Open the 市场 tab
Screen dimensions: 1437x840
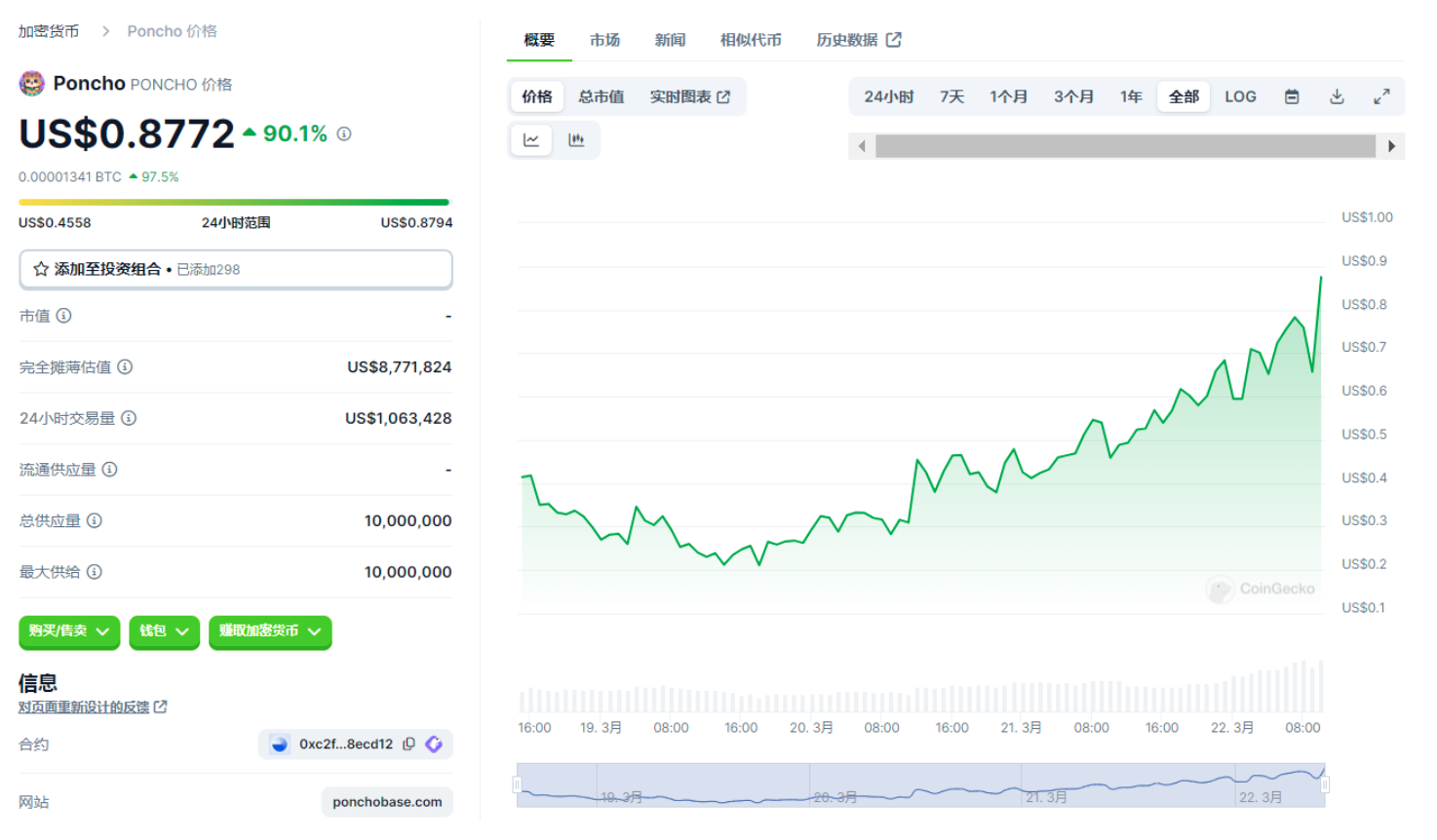pos(605,40)
